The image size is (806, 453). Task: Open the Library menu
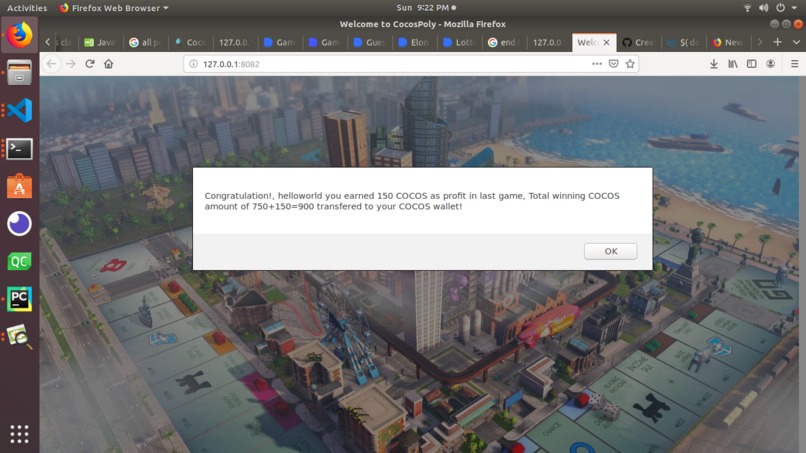tap(732, 64)
